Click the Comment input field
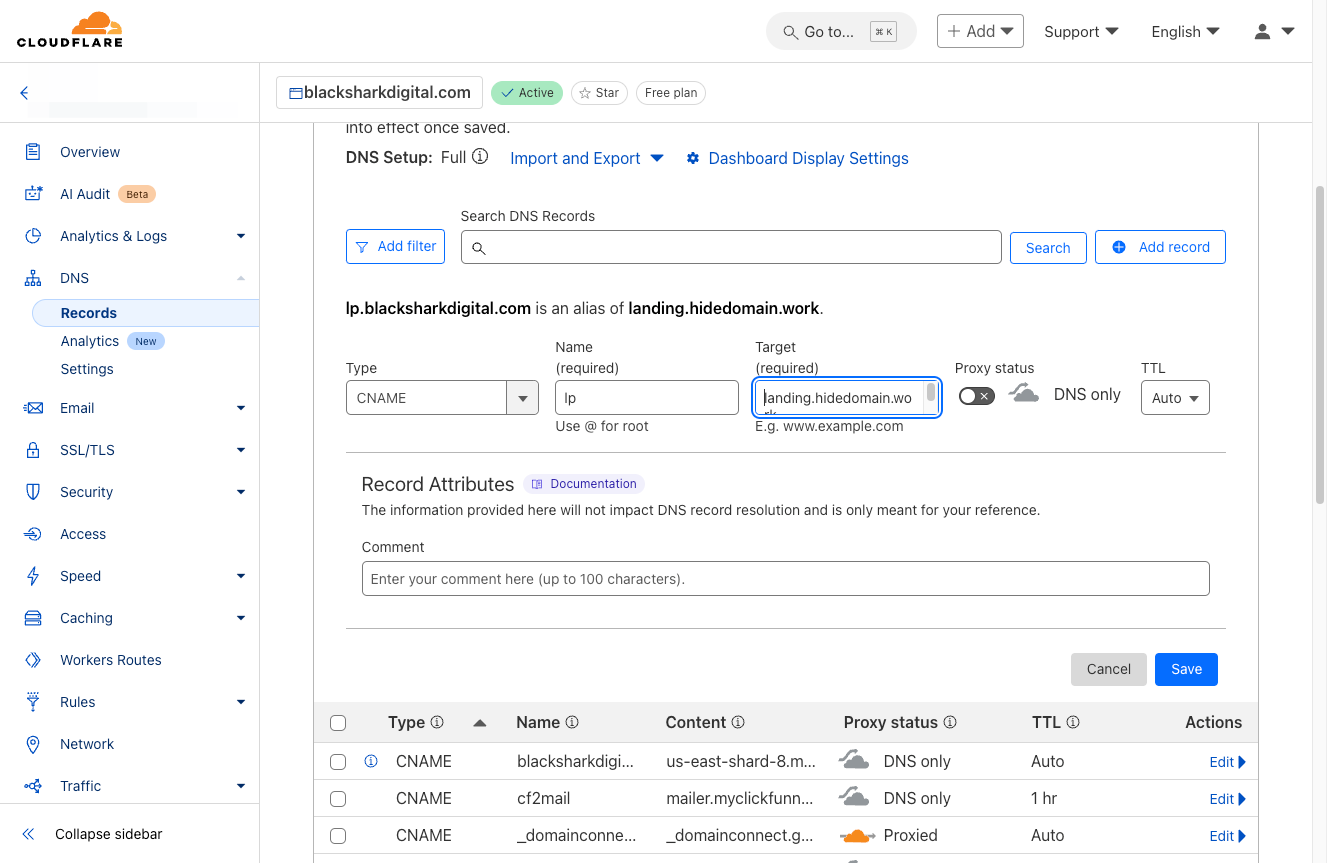 pyautogui.click(x=785, y=579)
